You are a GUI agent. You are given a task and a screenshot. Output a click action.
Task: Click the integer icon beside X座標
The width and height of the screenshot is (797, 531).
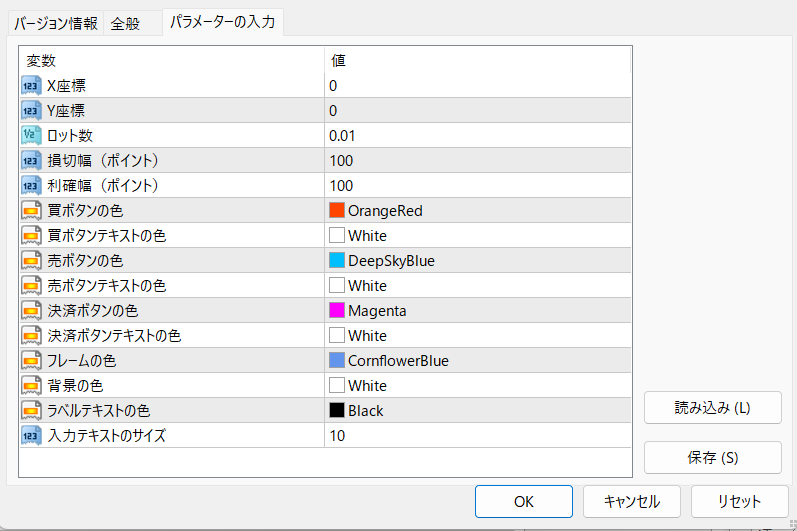click(x=30, y=86)
